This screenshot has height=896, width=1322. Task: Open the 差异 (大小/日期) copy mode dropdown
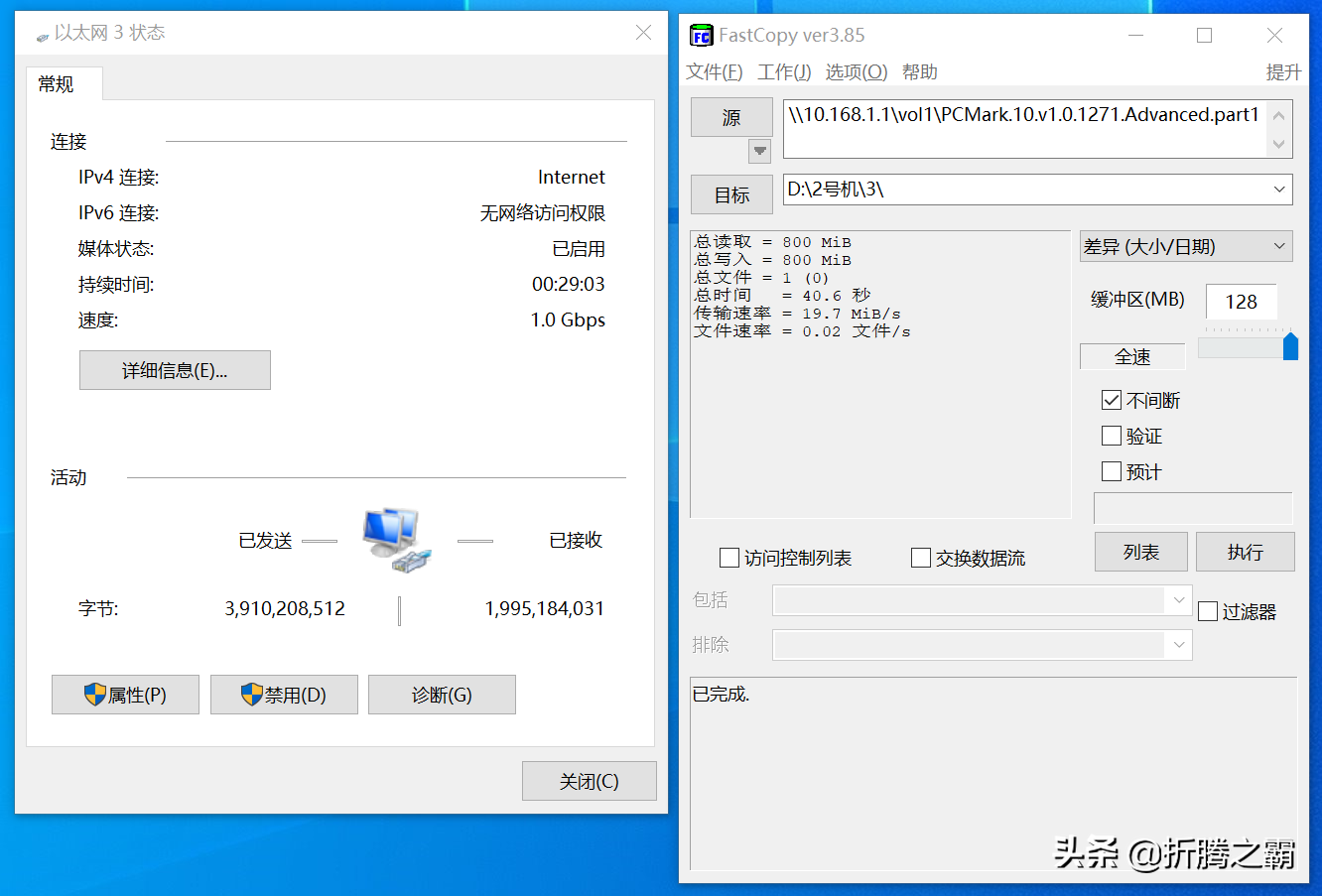(1186, 246)
